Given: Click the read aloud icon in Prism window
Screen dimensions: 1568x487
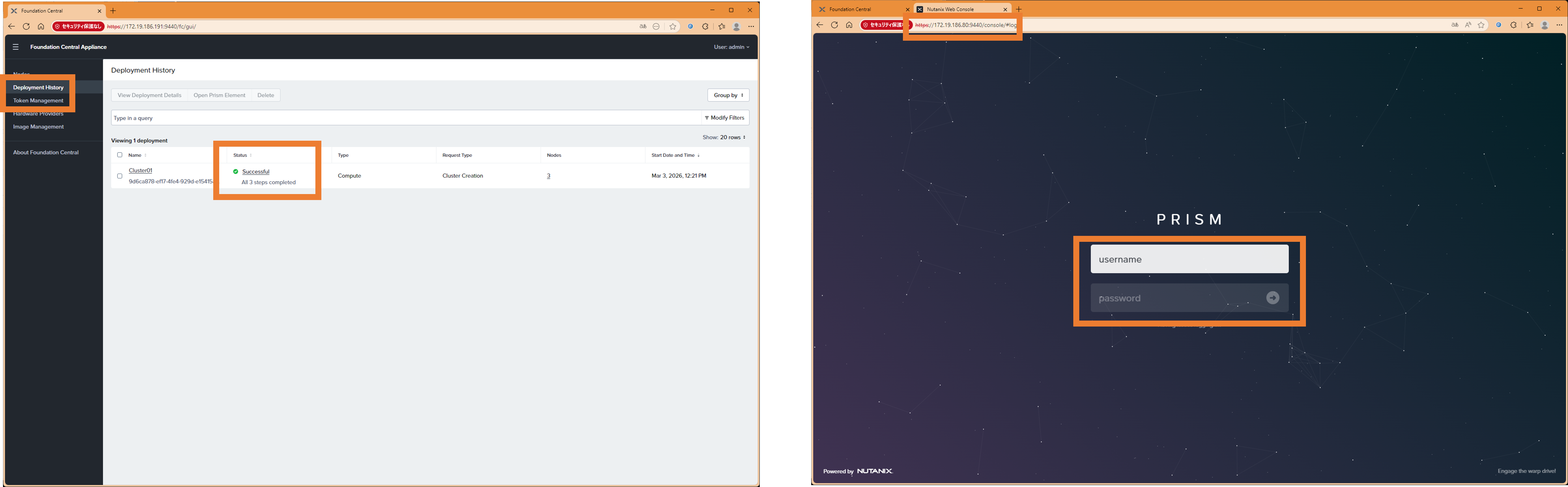Looking at the screenshot, I should tap(1468, 25).
